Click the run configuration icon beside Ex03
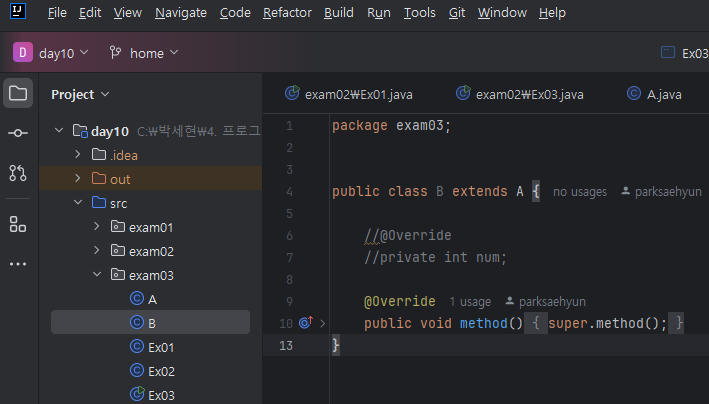The height and width of the screenshot is (404, 709). (x=668, y=52)
